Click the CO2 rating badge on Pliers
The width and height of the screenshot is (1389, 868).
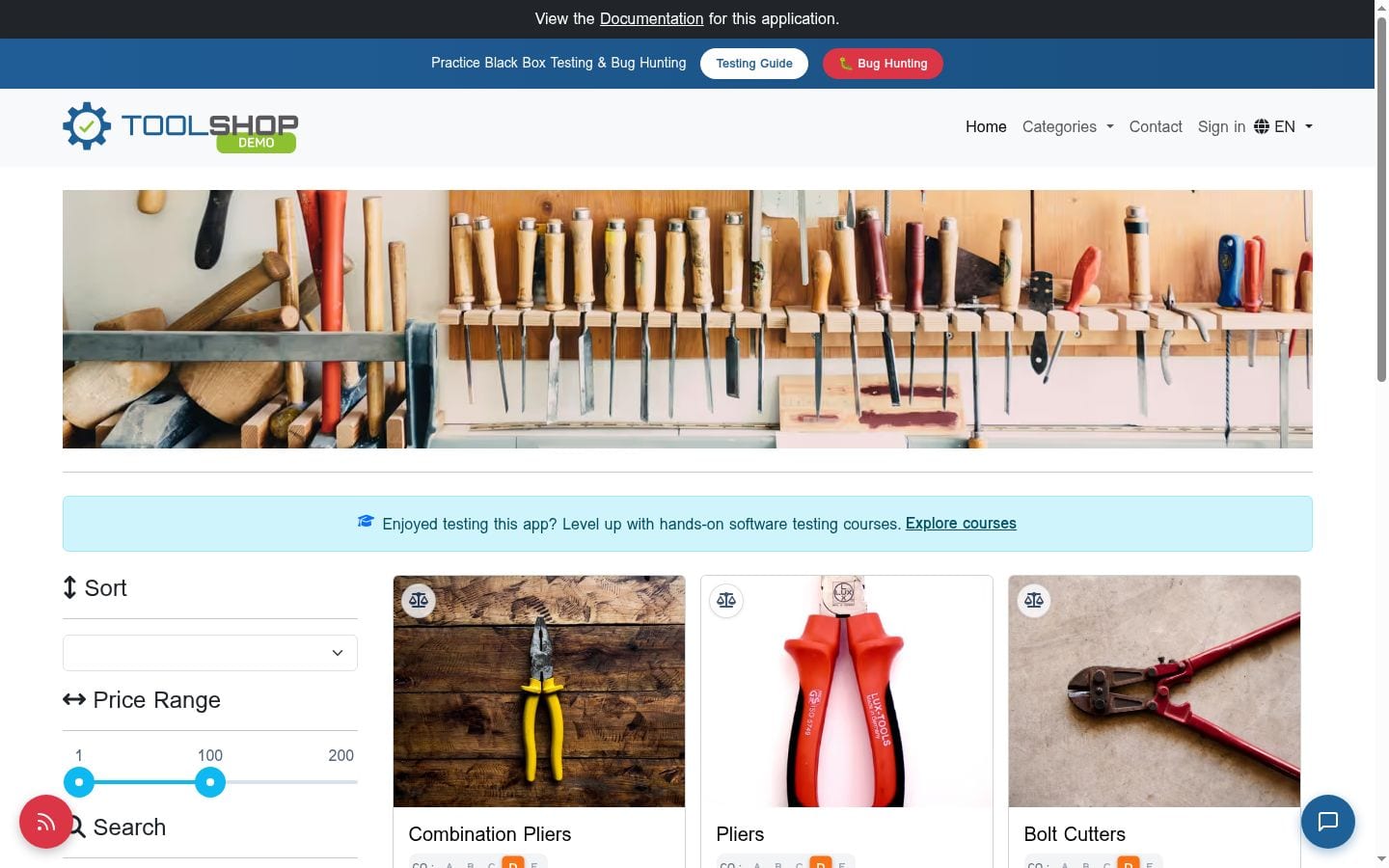coord(786,861)
